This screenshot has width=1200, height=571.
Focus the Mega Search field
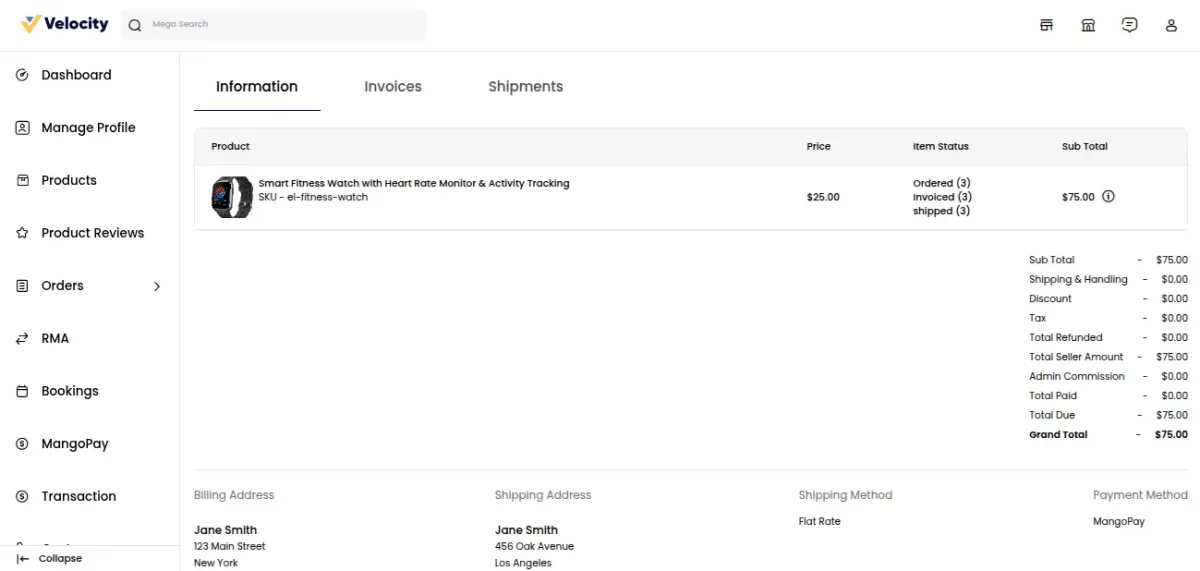(x=273, y=25)
